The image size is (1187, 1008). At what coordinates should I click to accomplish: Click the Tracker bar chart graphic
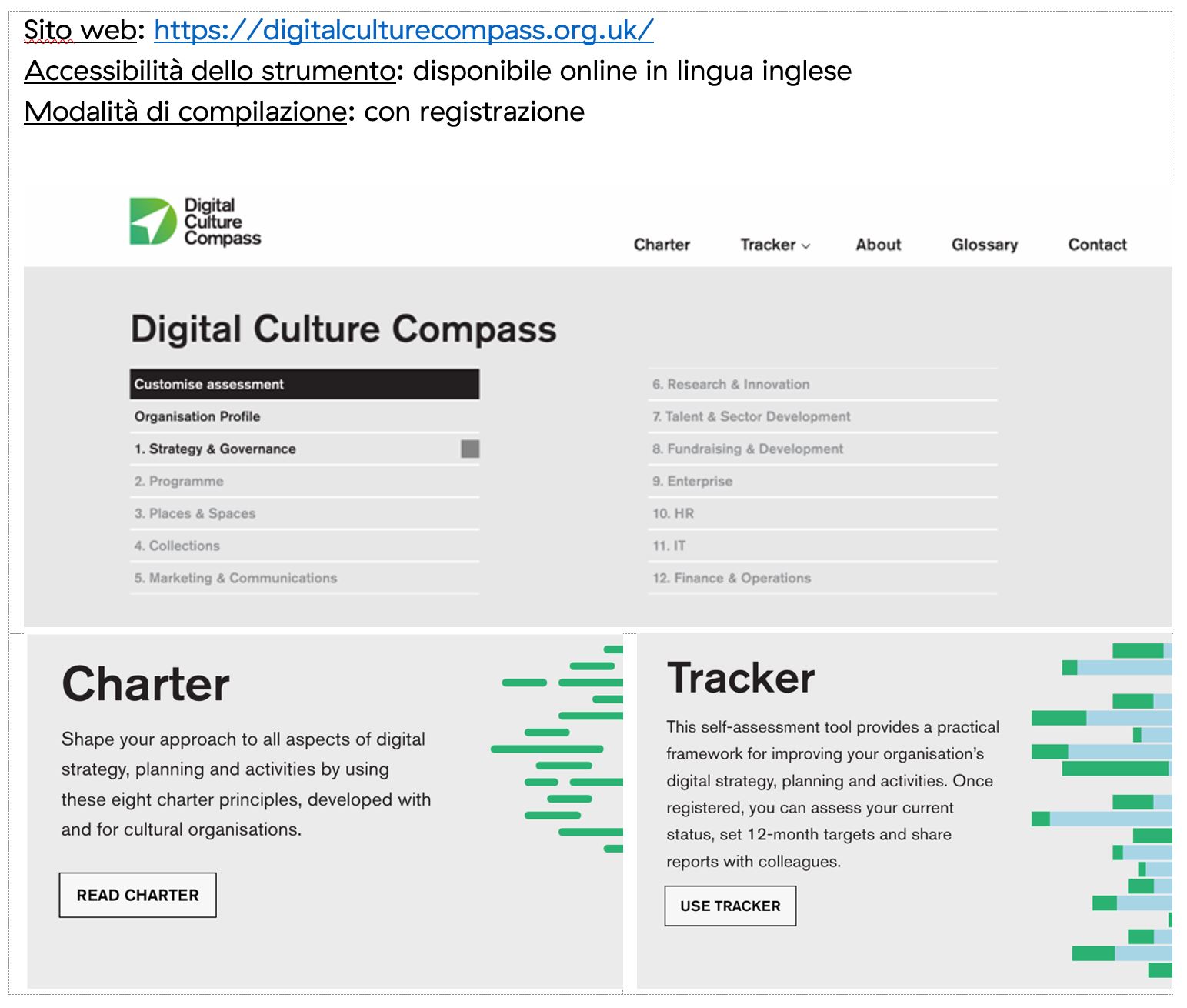(1102, 809)
